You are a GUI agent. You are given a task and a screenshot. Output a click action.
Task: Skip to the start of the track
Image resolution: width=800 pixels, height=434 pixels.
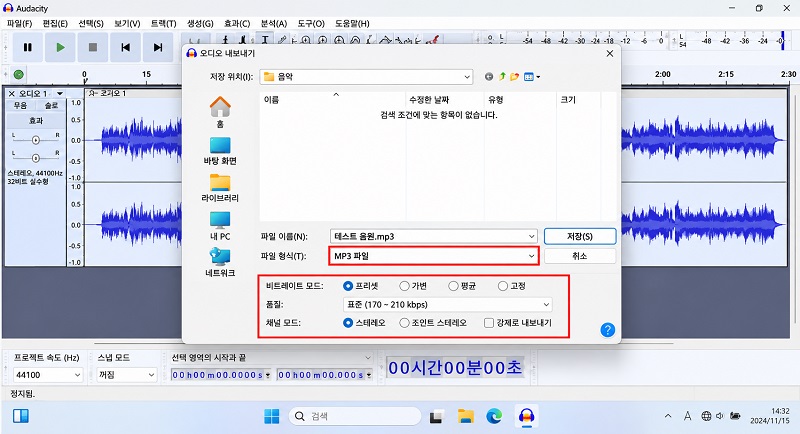(126, 47)
